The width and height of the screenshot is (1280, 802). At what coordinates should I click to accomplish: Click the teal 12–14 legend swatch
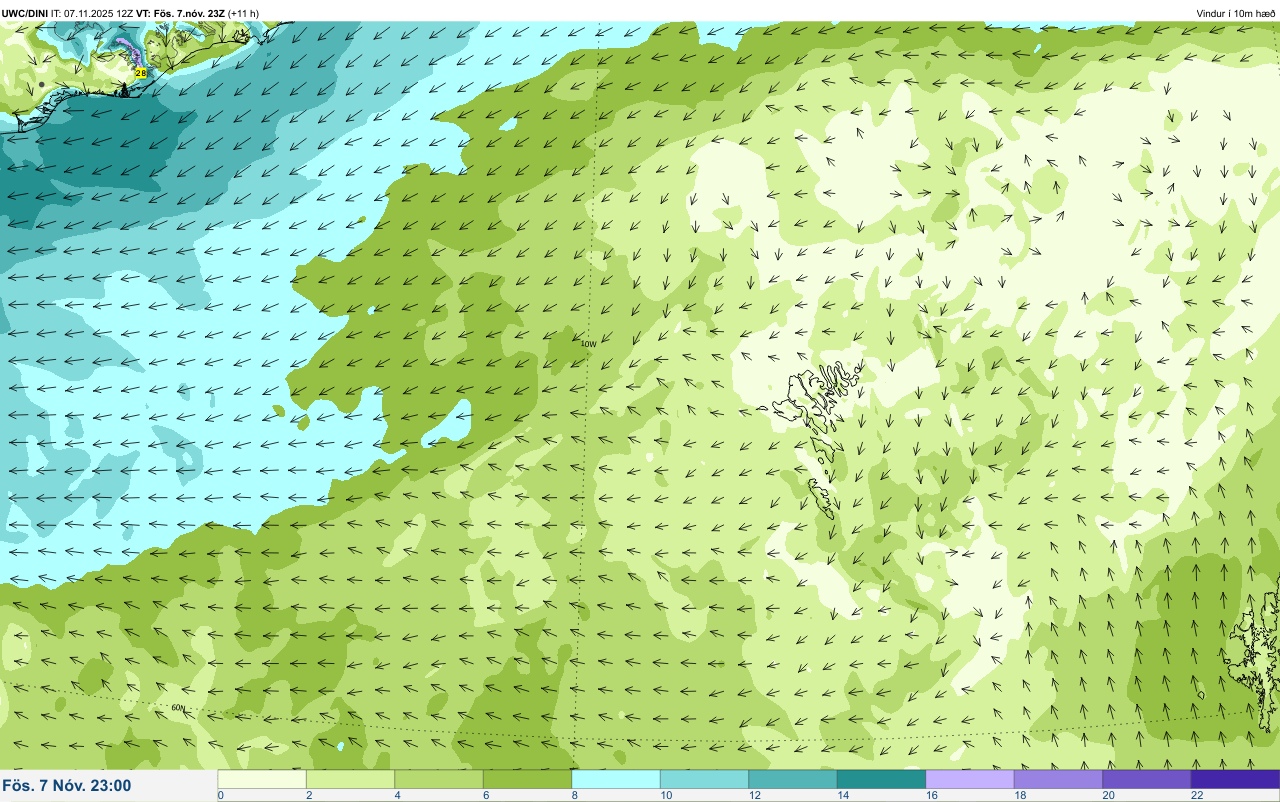coord(793,779)
